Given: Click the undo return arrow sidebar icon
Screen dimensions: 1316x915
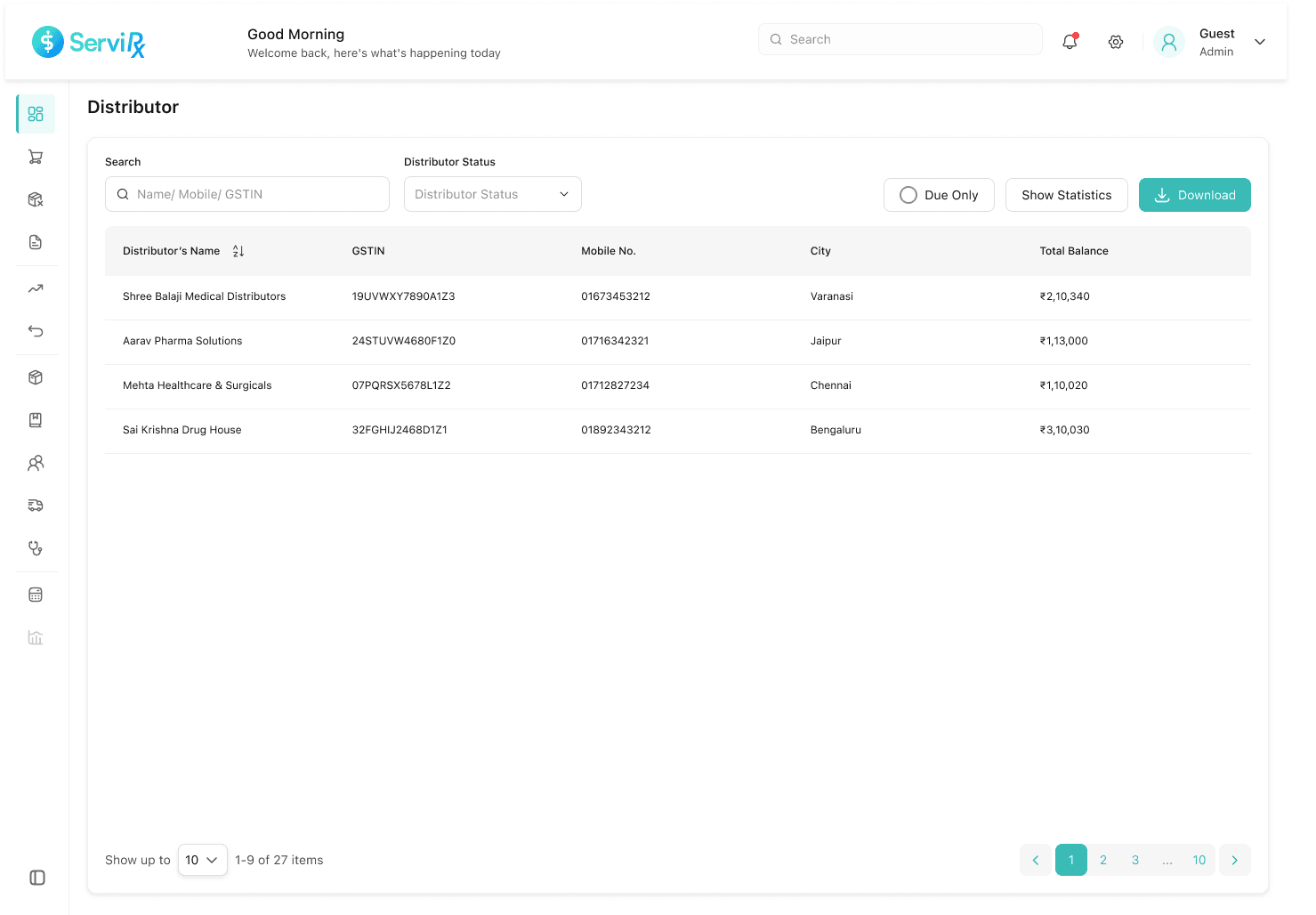Looking at the screenshot, I should 36,331.
